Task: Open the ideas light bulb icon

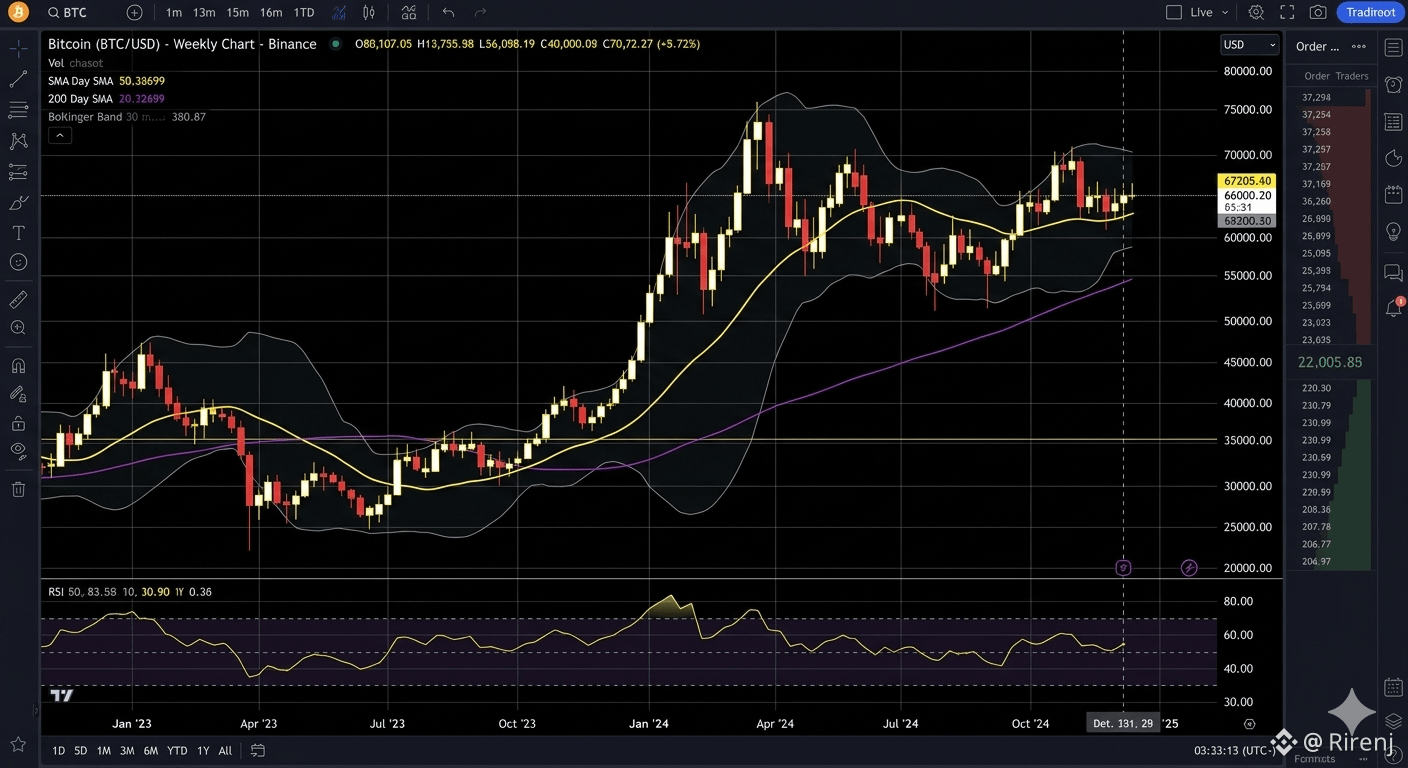Action: click(x=1393, y=231)
